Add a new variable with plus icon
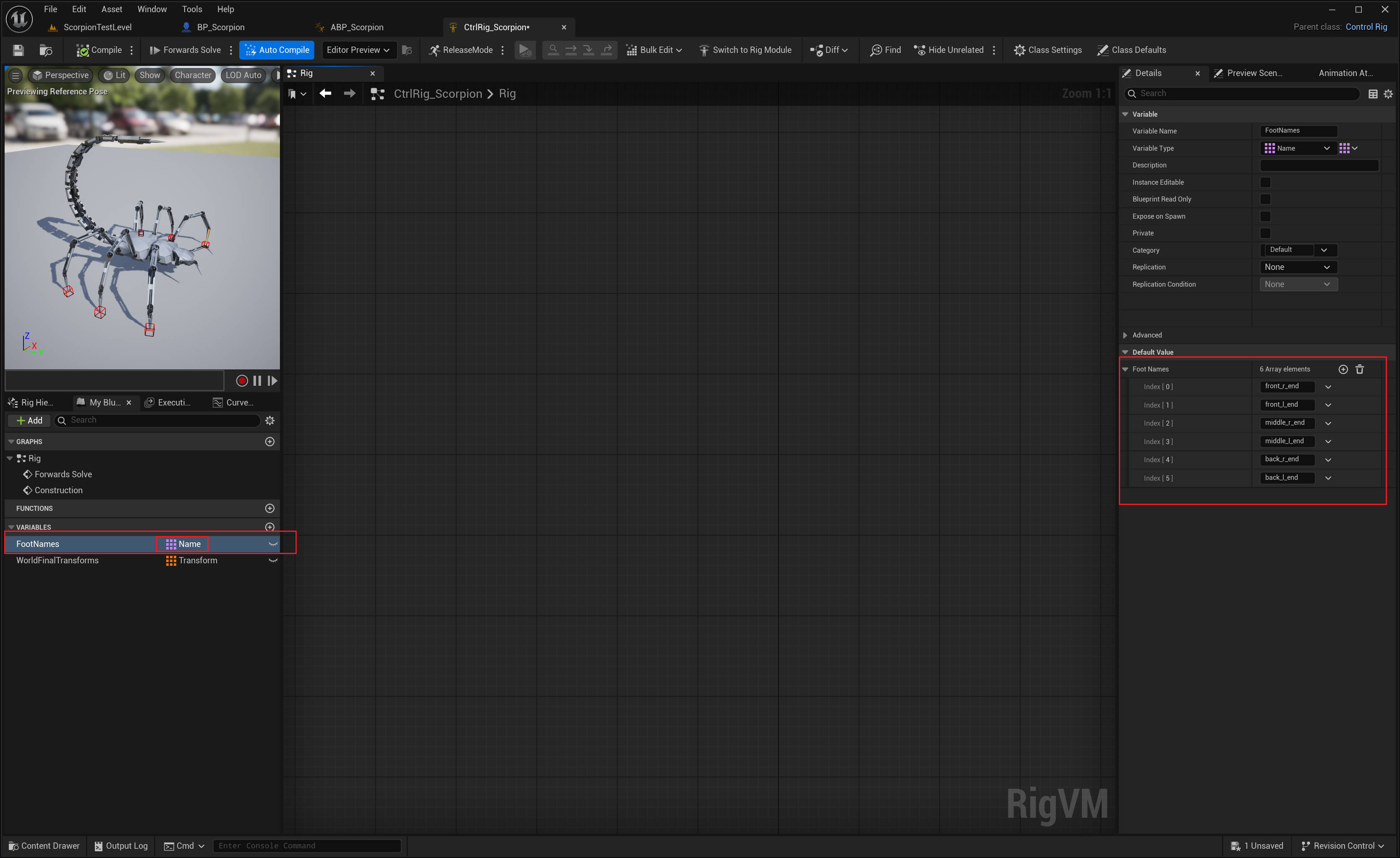 coord(270,527)
